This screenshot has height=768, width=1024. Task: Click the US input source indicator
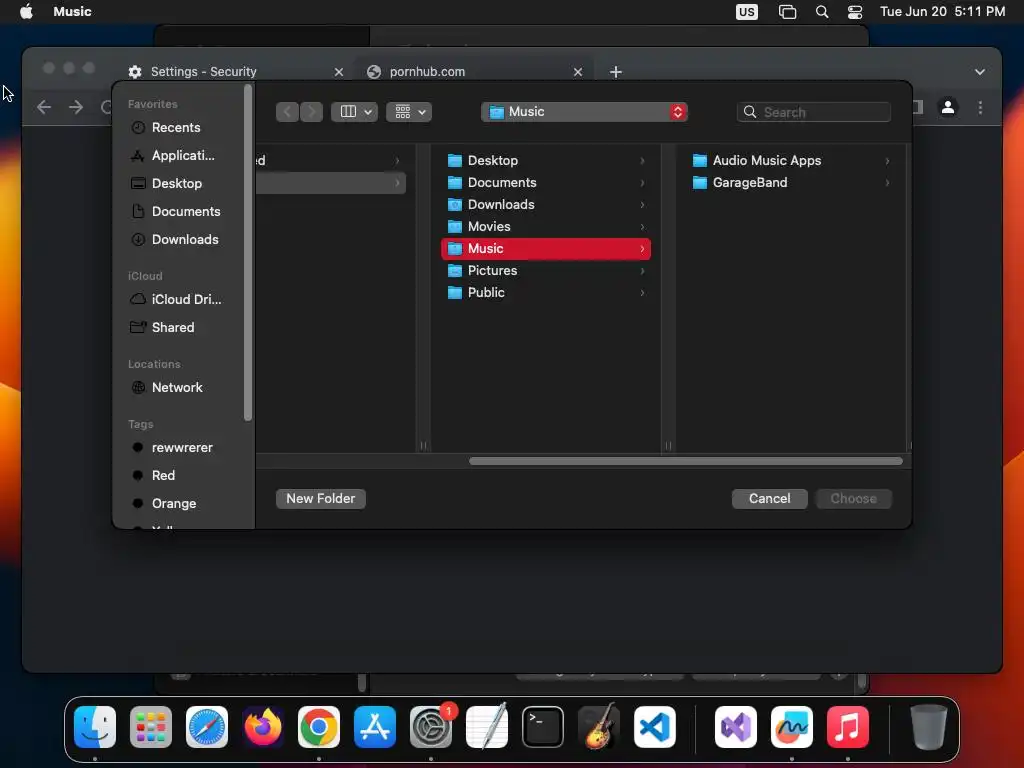pyautogui.click(x=746, y=12)
